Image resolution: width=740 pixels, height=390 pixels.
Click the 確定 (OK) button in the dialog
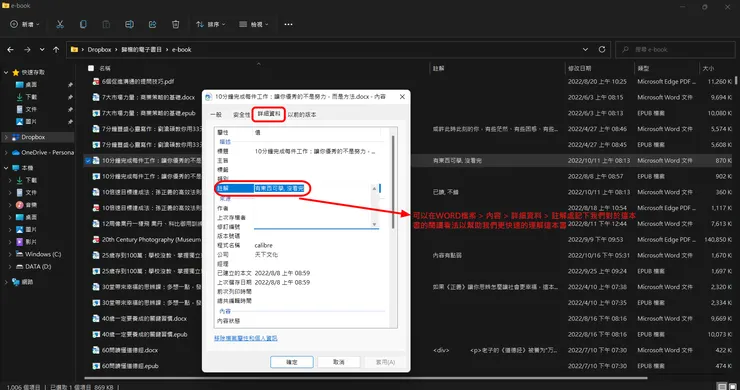click(292, 362)
